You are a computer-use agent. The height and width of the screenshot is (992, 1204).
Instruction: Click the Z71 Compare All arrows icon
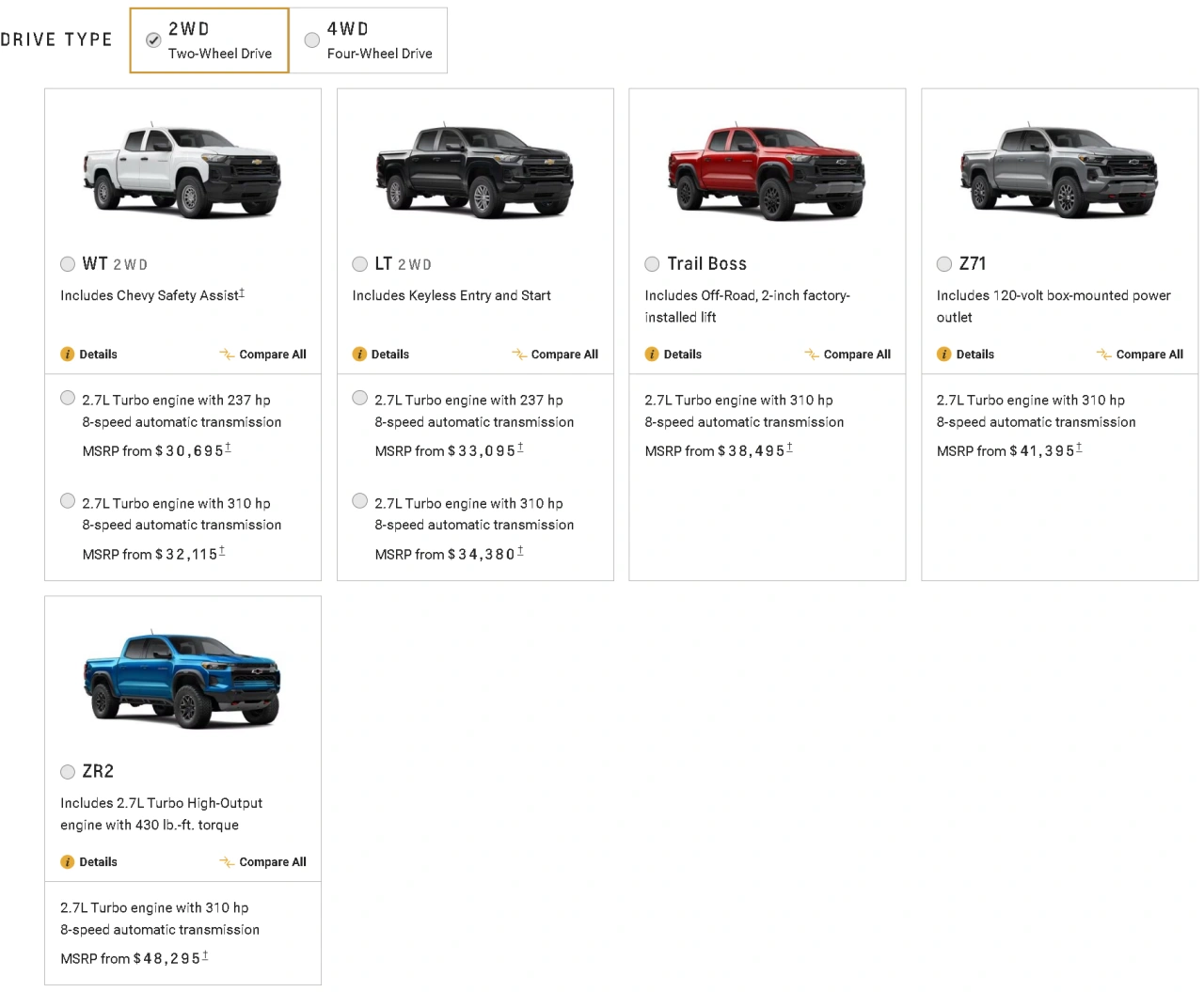[x=1104, y=354]
